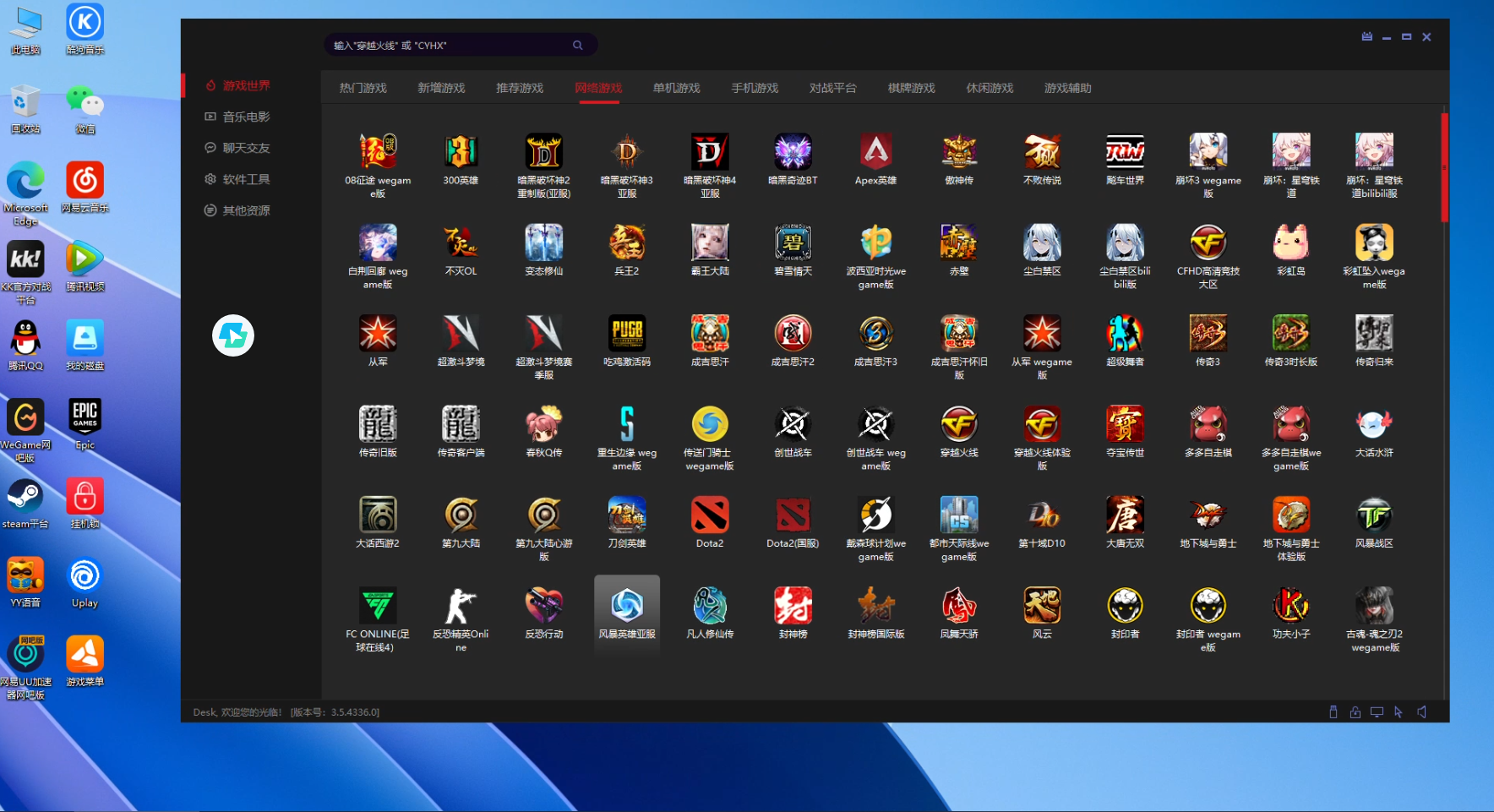Click the game search input field
Screen dimensions: 1494x812
(461, 46)
